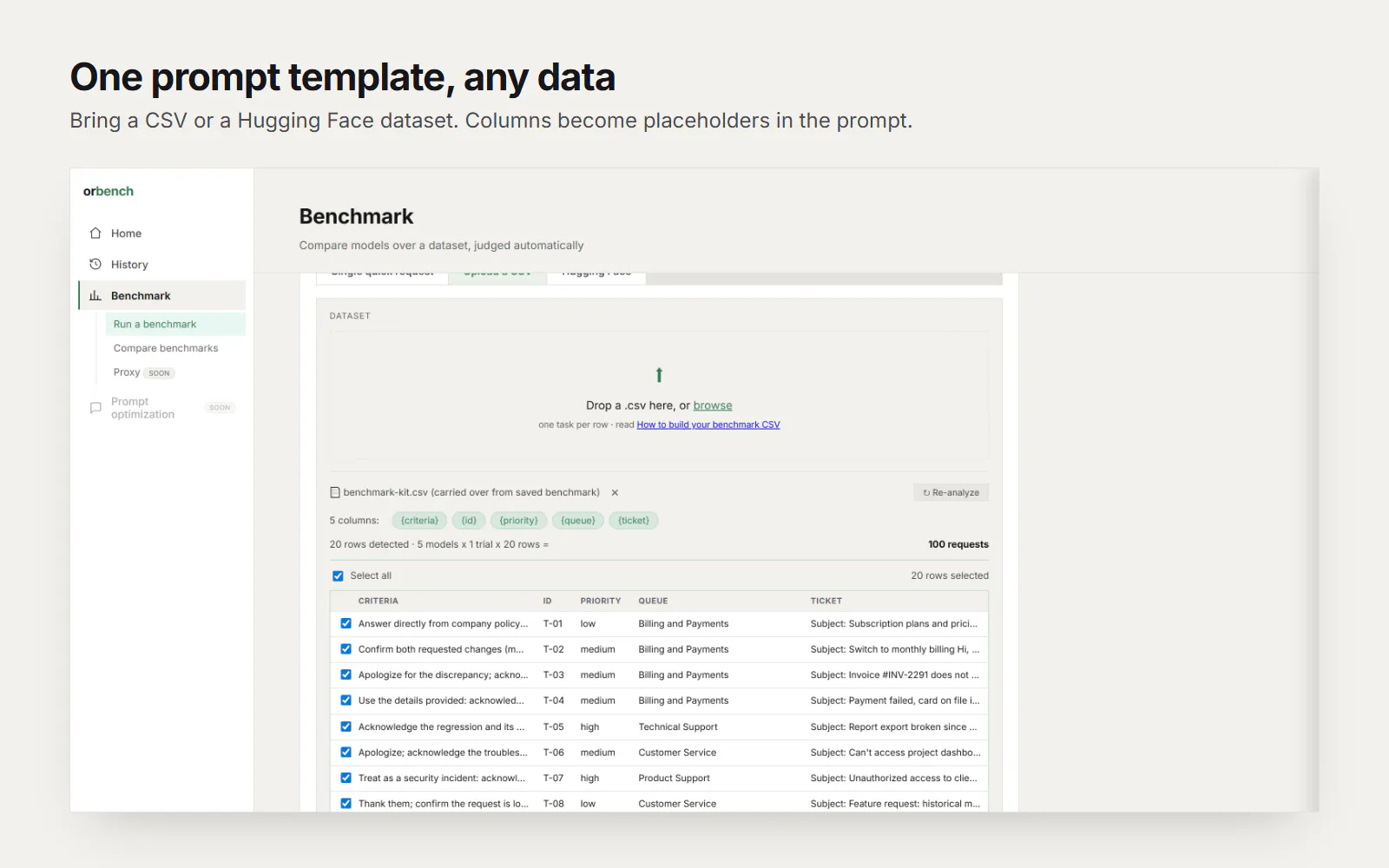Click the Re-analyze button

[x=951, y=492]
